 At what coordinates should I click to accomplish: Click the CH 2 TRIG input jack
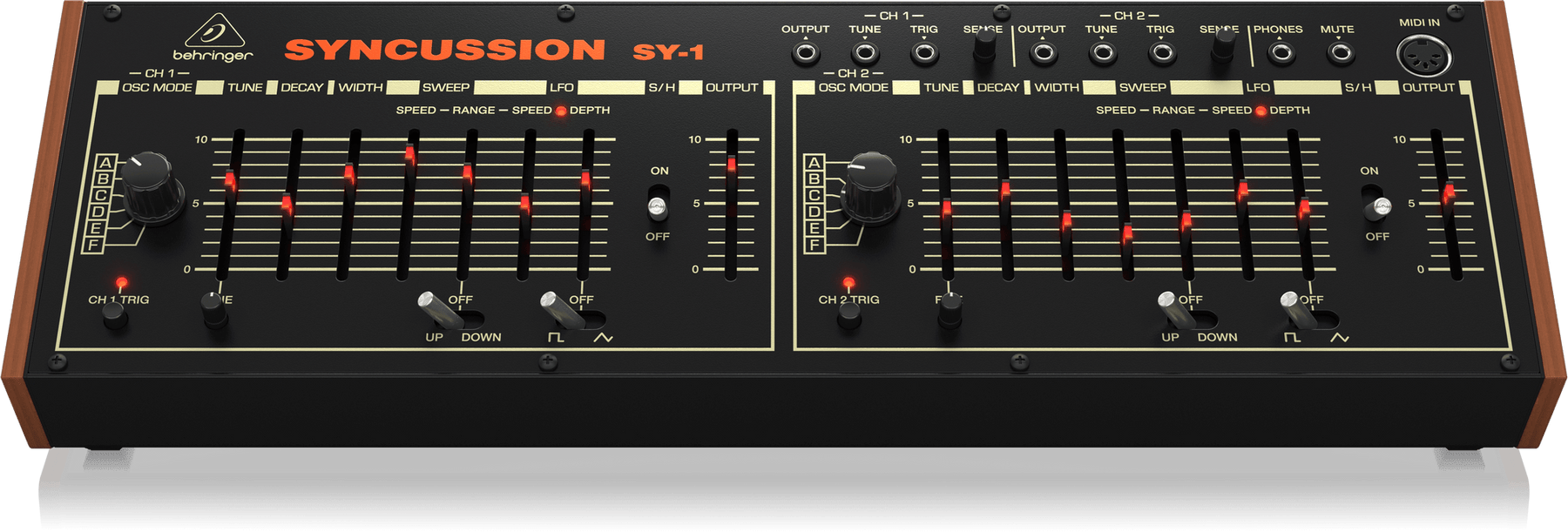pyautogui.click(x=1161, y=53)
